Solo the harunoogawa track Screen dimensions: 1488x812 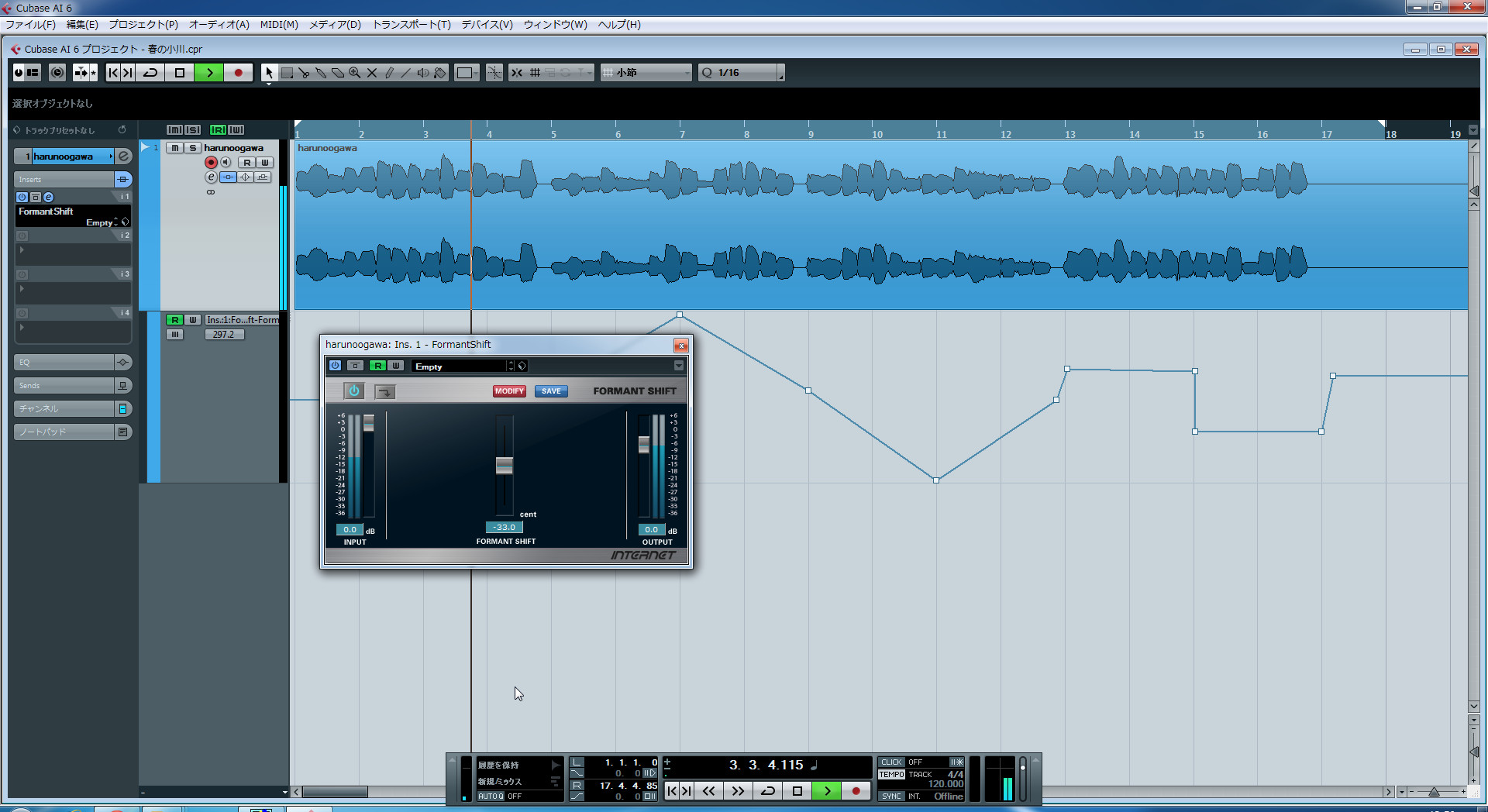193,148
